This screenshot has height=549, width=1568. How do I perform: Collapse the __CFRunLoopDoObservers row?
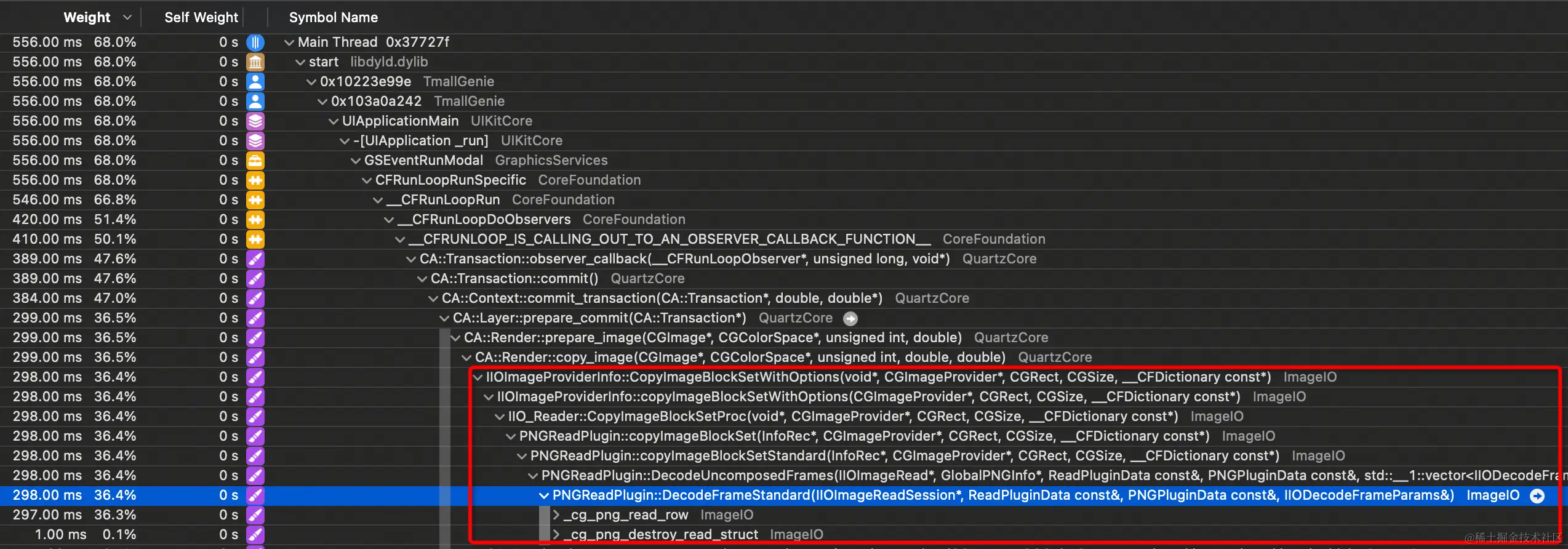388,220
